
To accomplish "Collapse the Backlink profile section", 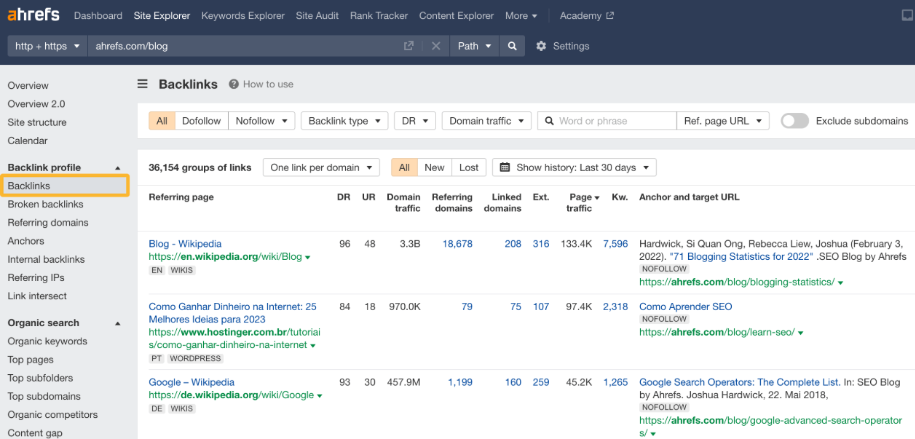I will [117, 168].
